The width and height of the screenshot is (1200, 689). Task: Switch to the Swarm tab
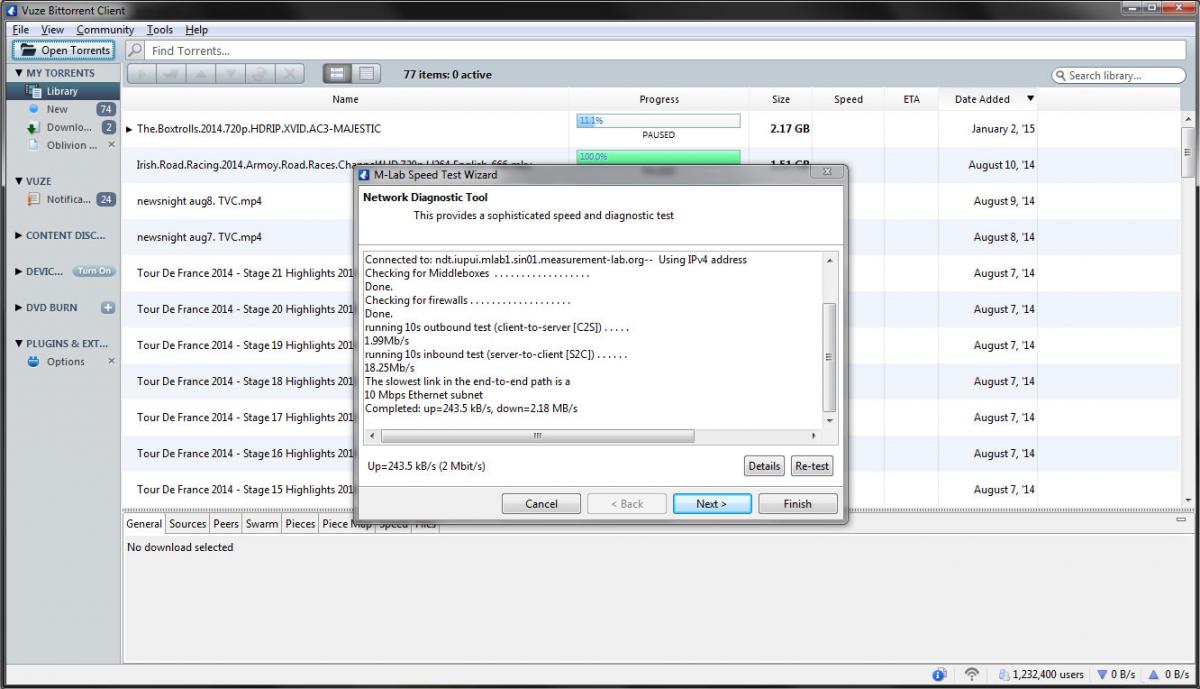tap(262, 523)
